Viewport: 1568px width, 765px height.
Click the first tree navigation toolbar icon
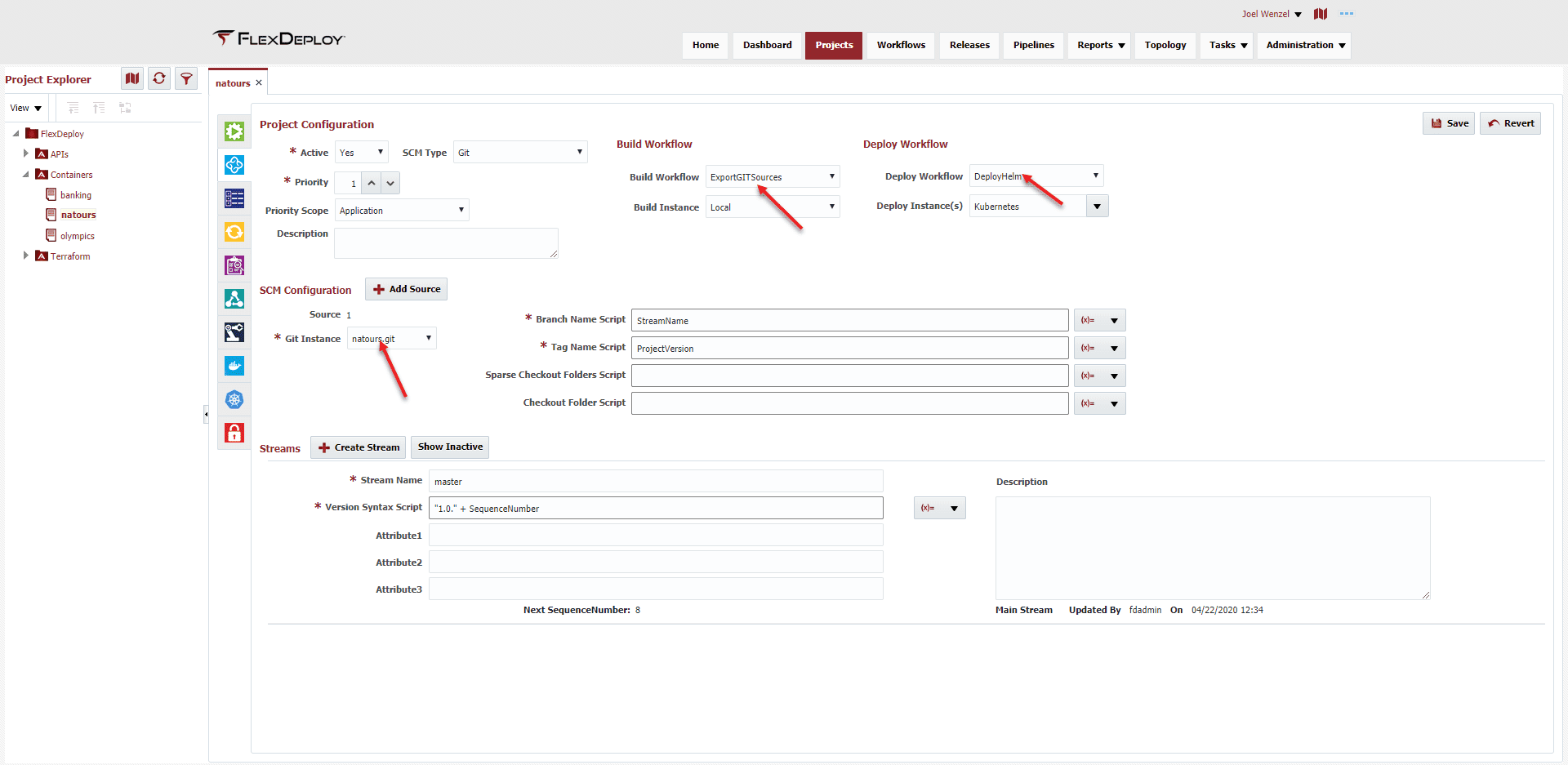click(73, 108)
